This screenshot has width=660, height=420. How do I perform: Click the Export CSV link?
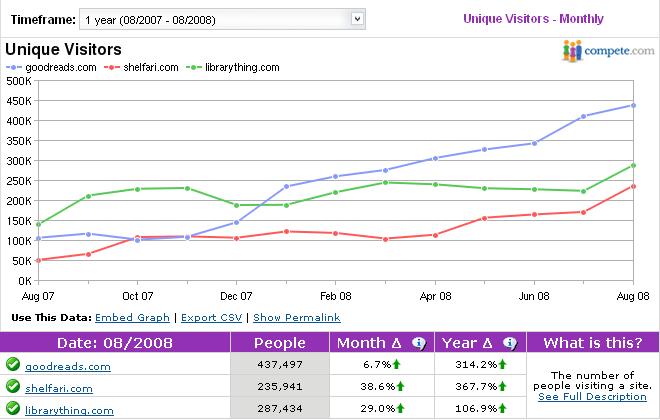pyautogui.click(x=213, y=317)
